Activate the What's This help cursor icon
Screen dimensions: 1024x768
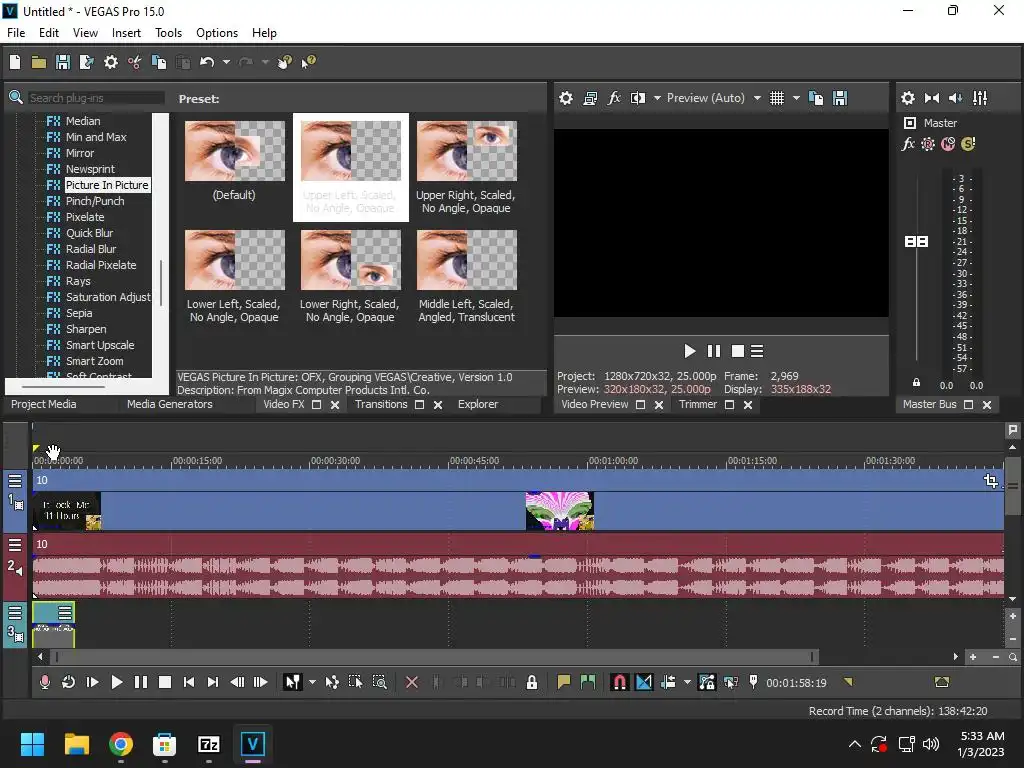[308, 62]
